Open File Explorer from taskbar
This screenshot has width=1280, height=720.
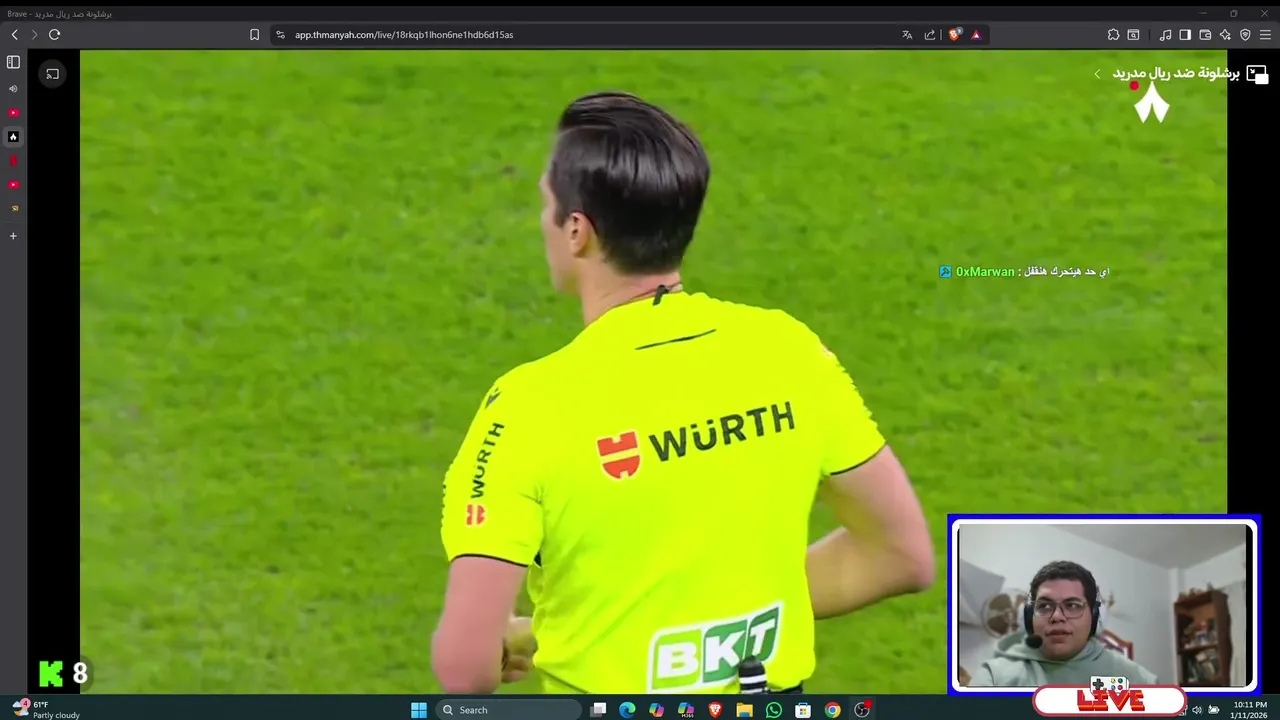pos(744,710)
